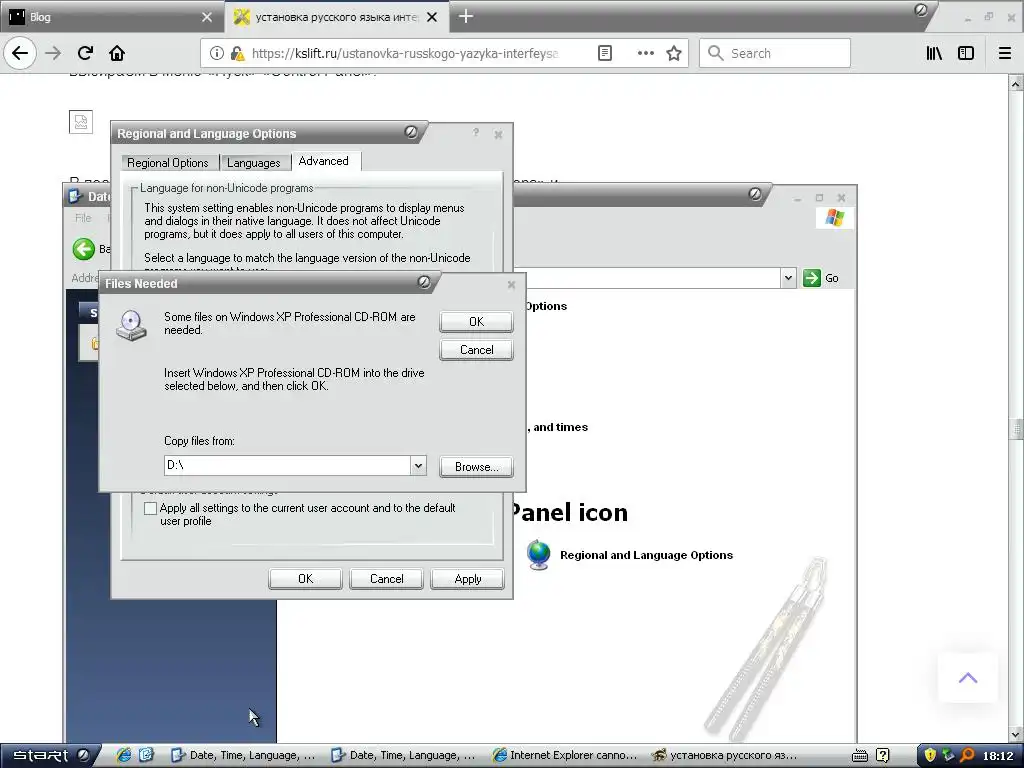Toggle Apply all settings to default user profile
Viewport: 1024px width, 768px height.
[x=150, y=508]
